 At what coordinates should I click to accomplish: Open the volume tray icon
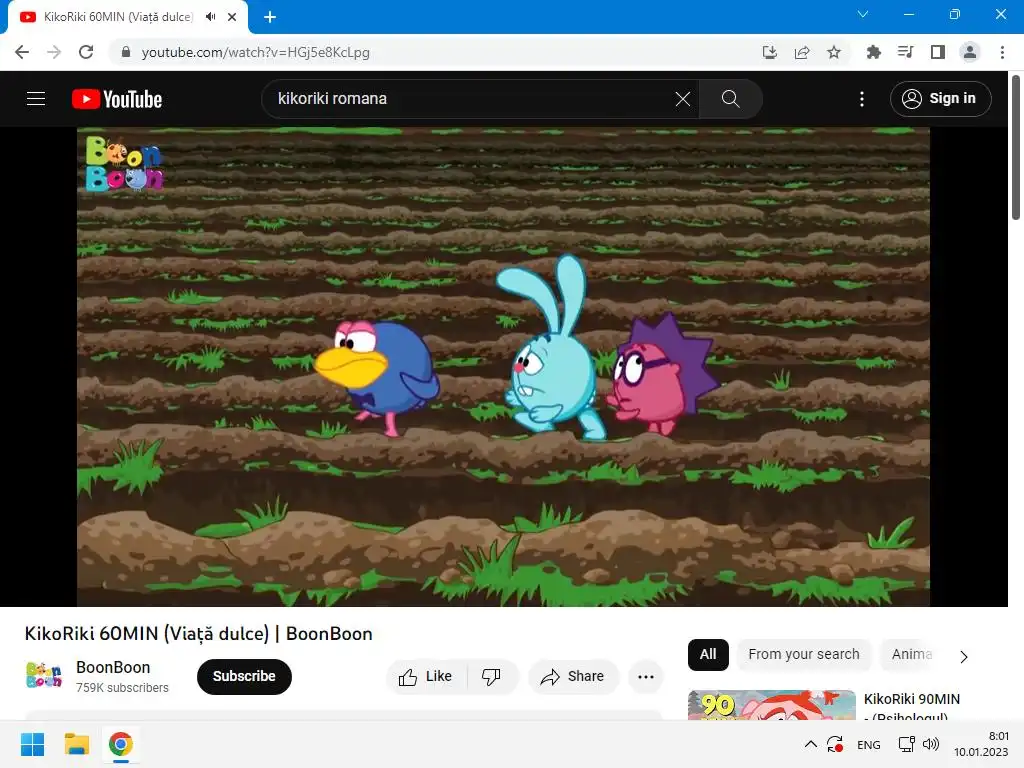[931, 744]
